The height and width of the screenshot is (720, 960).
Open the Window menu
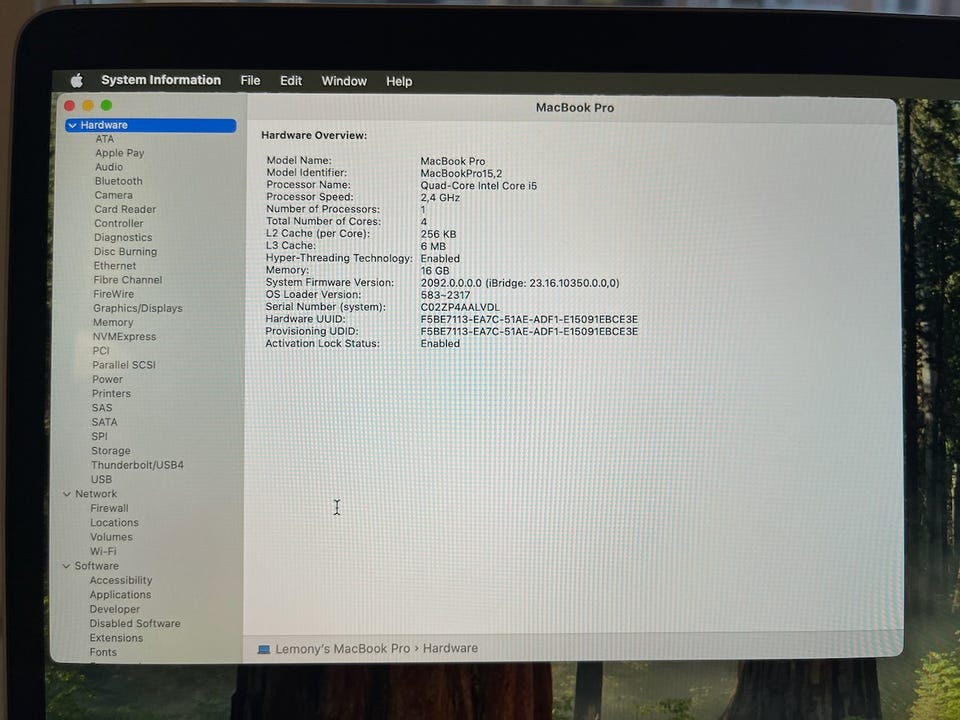coord(344,81)
